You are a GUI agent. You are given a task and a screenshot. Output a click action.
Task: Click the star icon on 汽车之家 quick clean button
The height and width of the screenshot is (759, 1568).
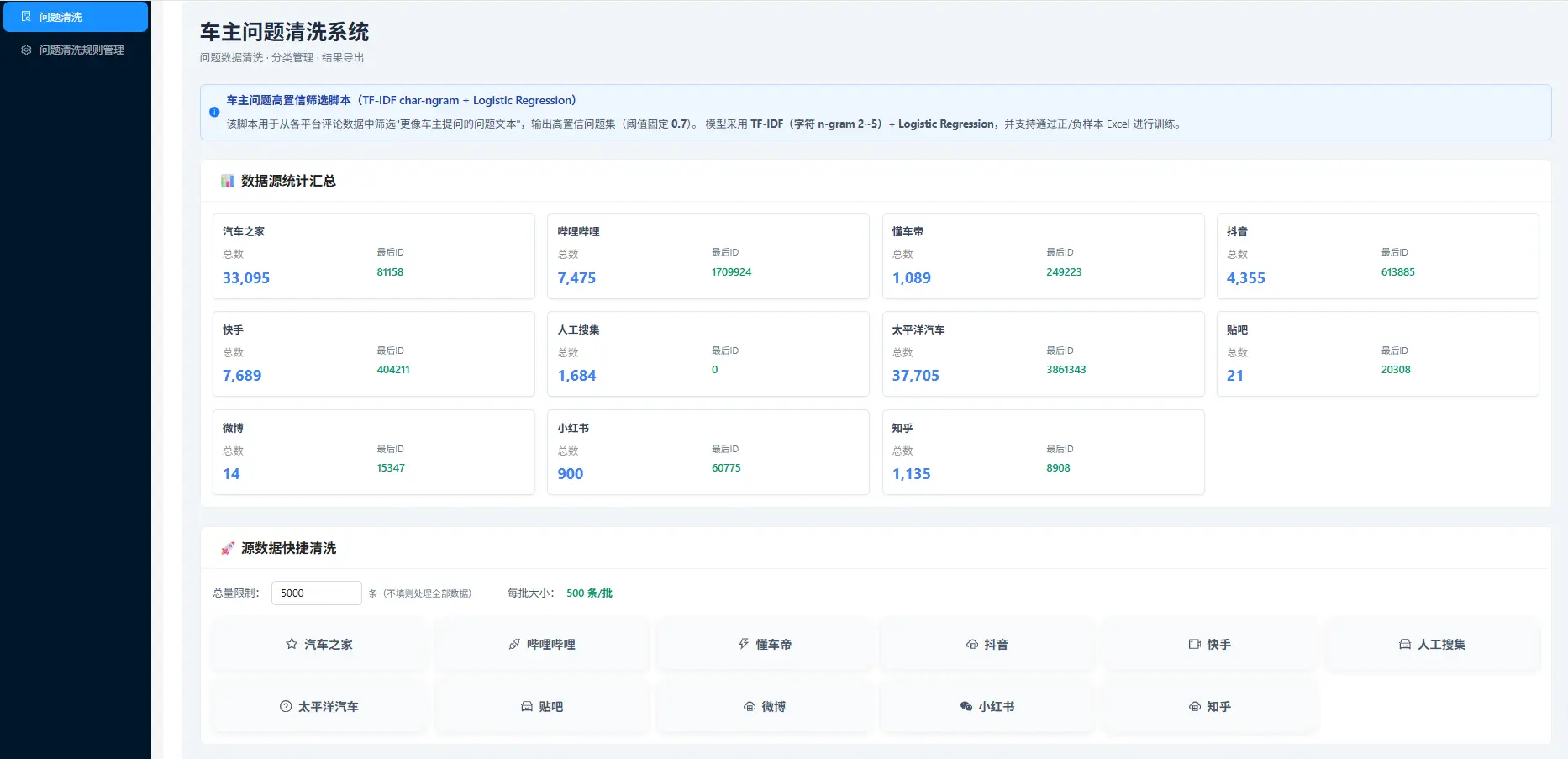pos(291,644)
